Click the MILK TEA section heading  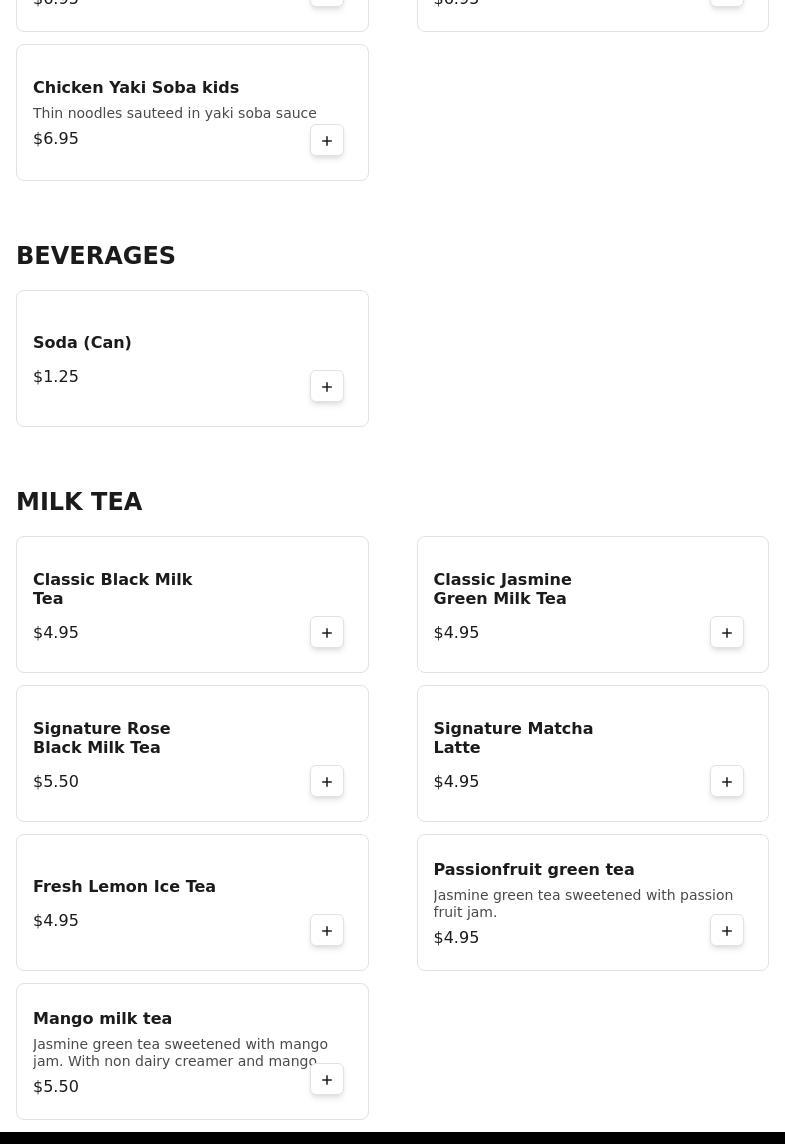coord(79,502)
